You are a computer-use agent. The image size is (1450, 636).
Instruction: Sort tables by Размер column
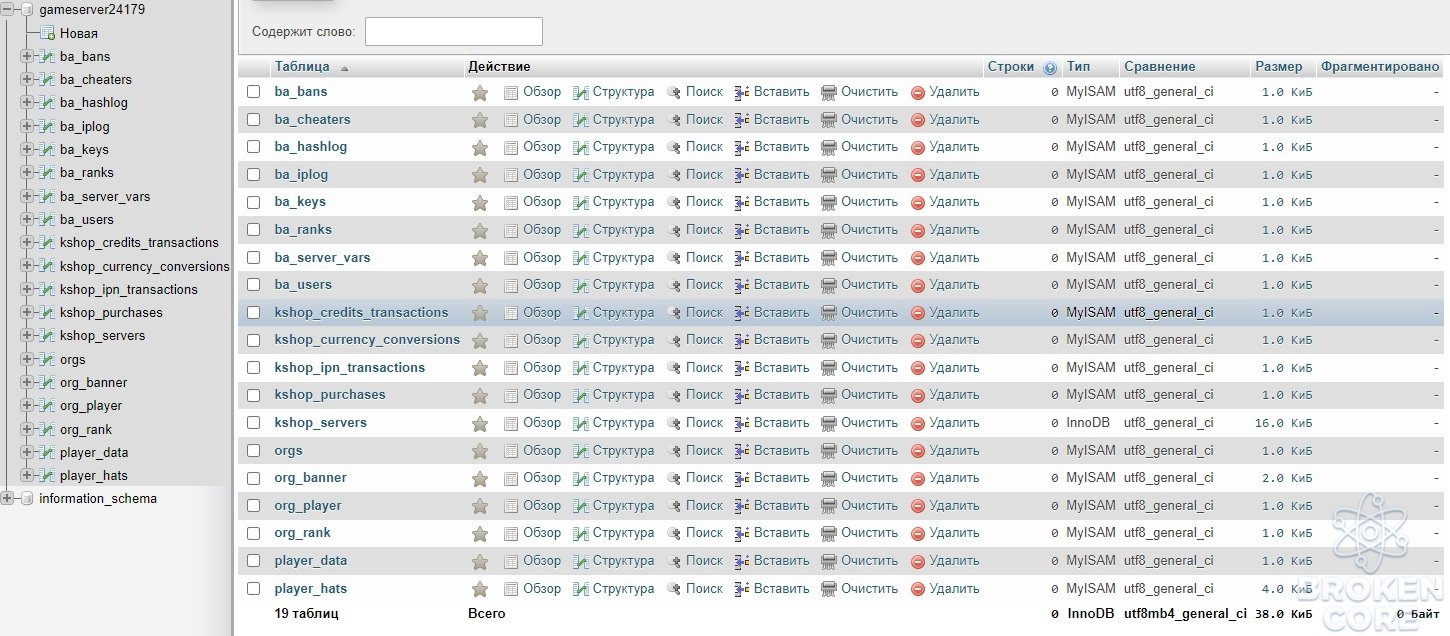point(1279,67)
